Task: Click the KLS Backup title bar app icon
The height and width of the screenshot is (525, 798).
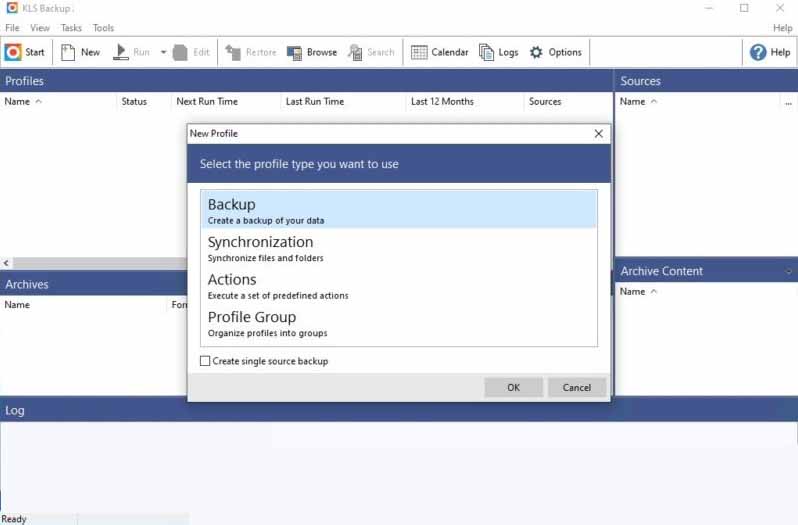Action: pyautogui.click(x=12, y=8)
